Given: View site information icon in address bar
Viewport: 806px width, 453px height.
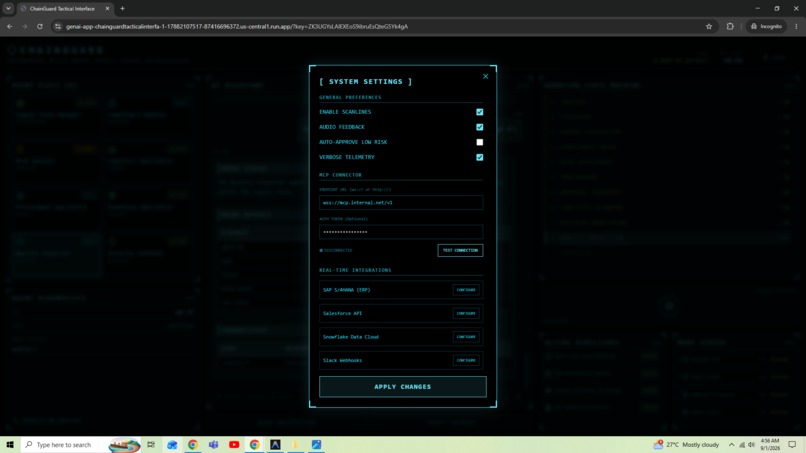Looking at the screenshot, I should point(58,26).
